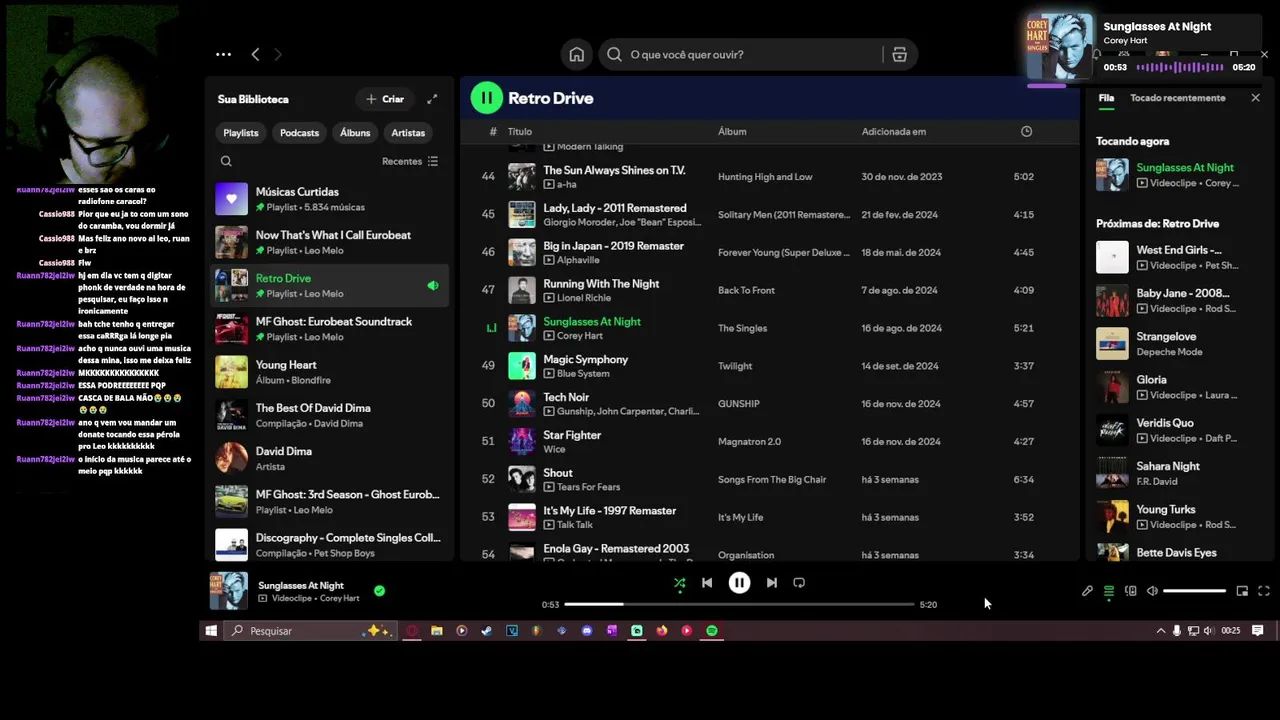Open the Recentes sort dropdown
1280x720 pixels.
click(x=410, y=161)
